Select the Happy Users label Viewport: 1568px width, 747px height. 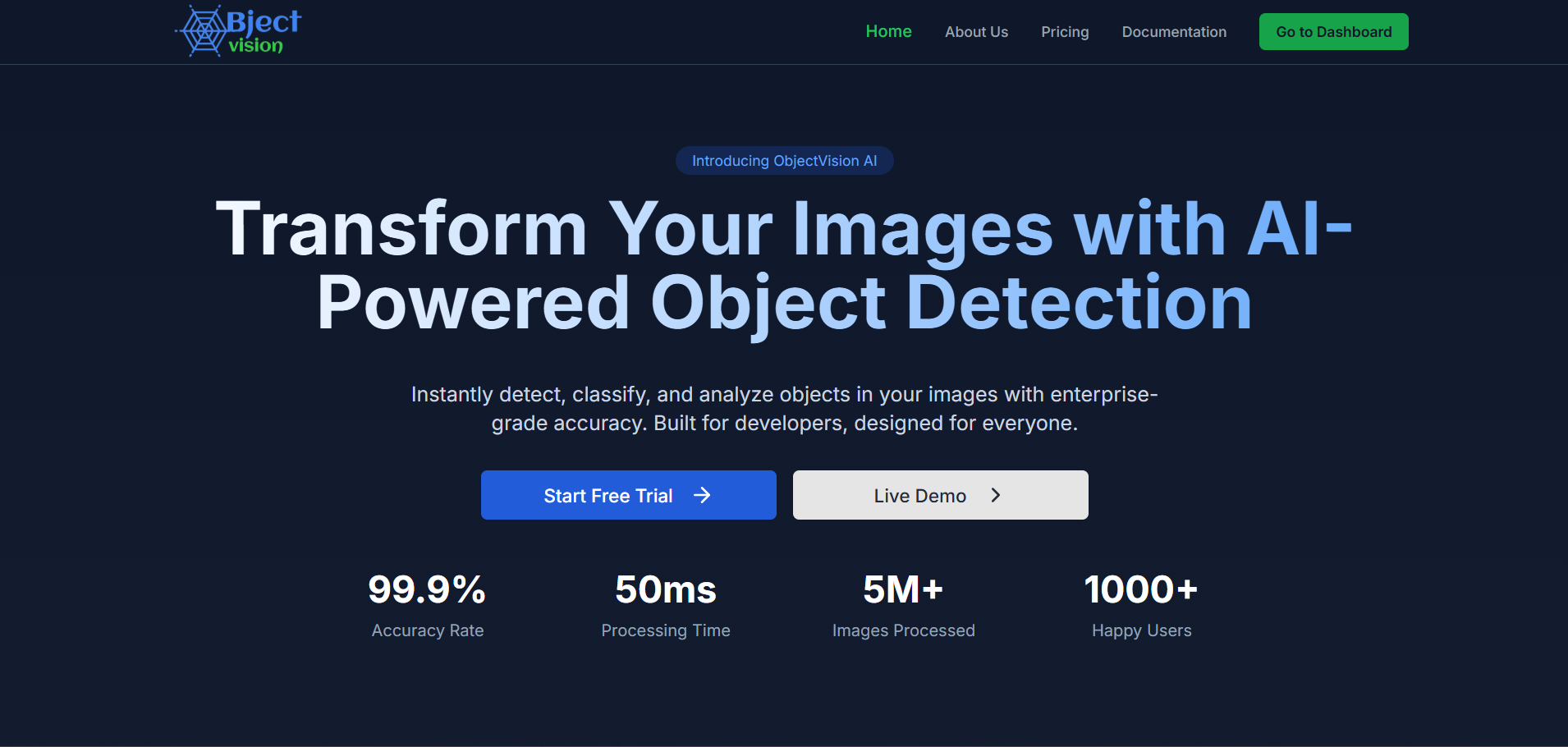(x=1141, y=630)
